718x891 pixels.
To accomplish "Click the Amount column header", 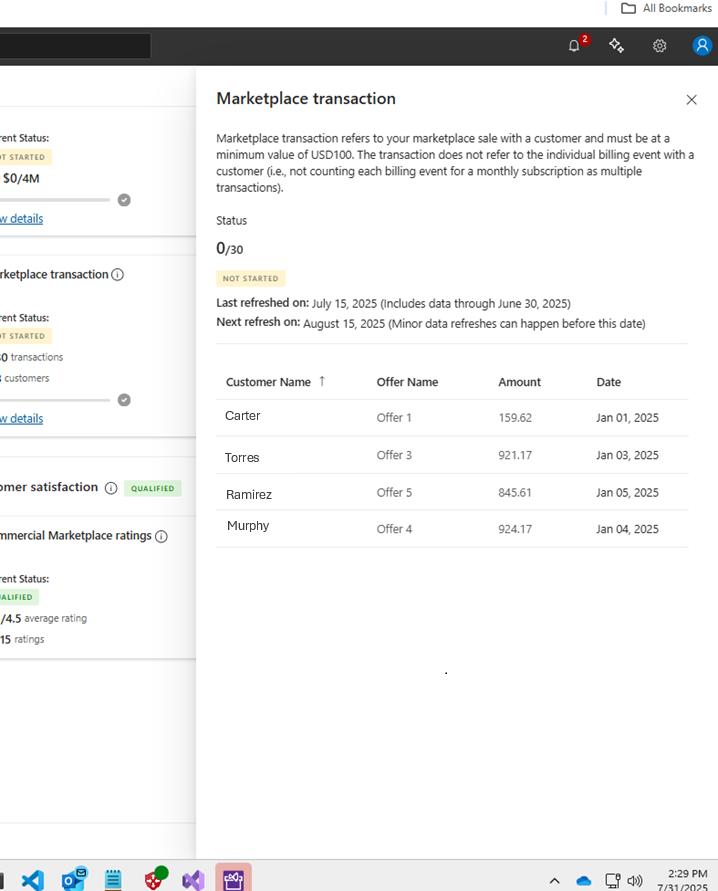I will coord(520,382).
